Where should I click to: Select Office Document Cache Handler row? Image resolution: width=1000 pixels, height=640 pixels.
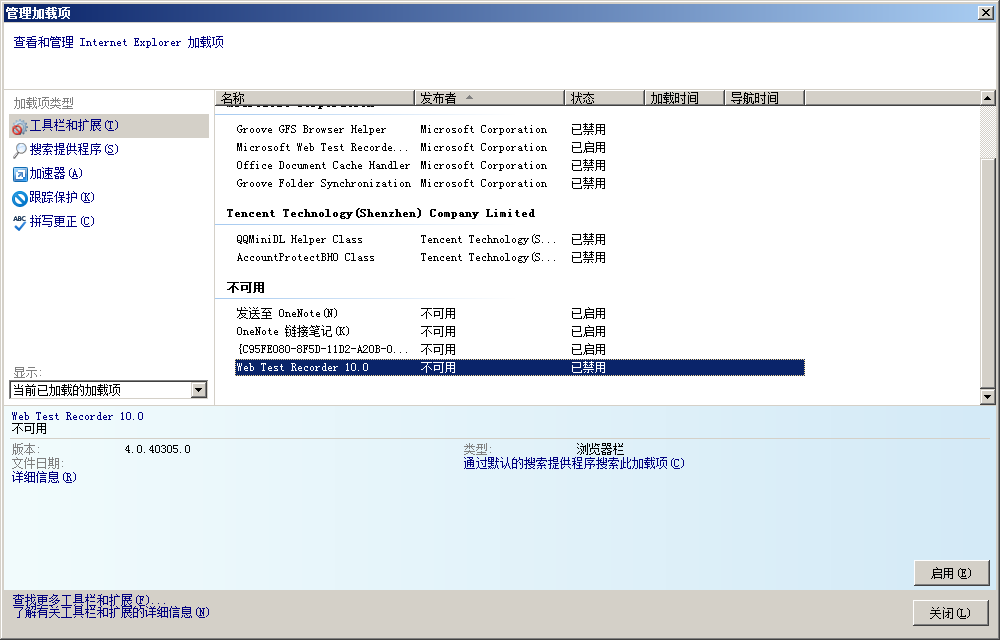[x=520, y=165]
